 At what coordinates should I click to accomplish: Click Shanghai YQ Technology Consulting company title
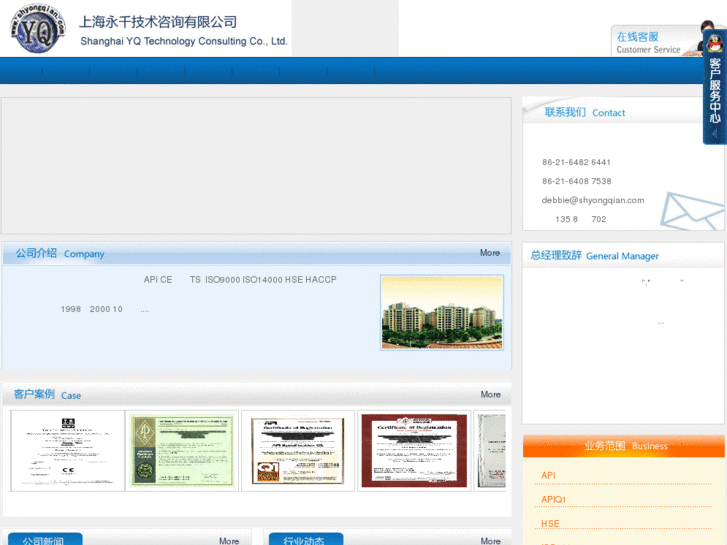pos(184,31)
